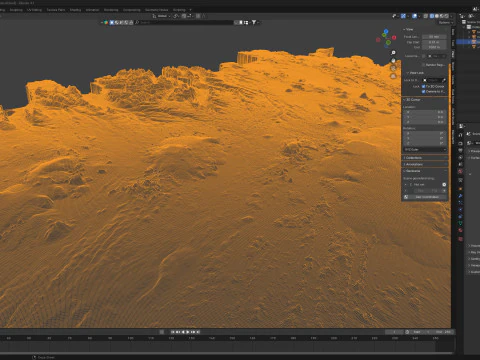The image size is (480, 360).
Task: Click the Focal Length field
Action: coord(434,37)
